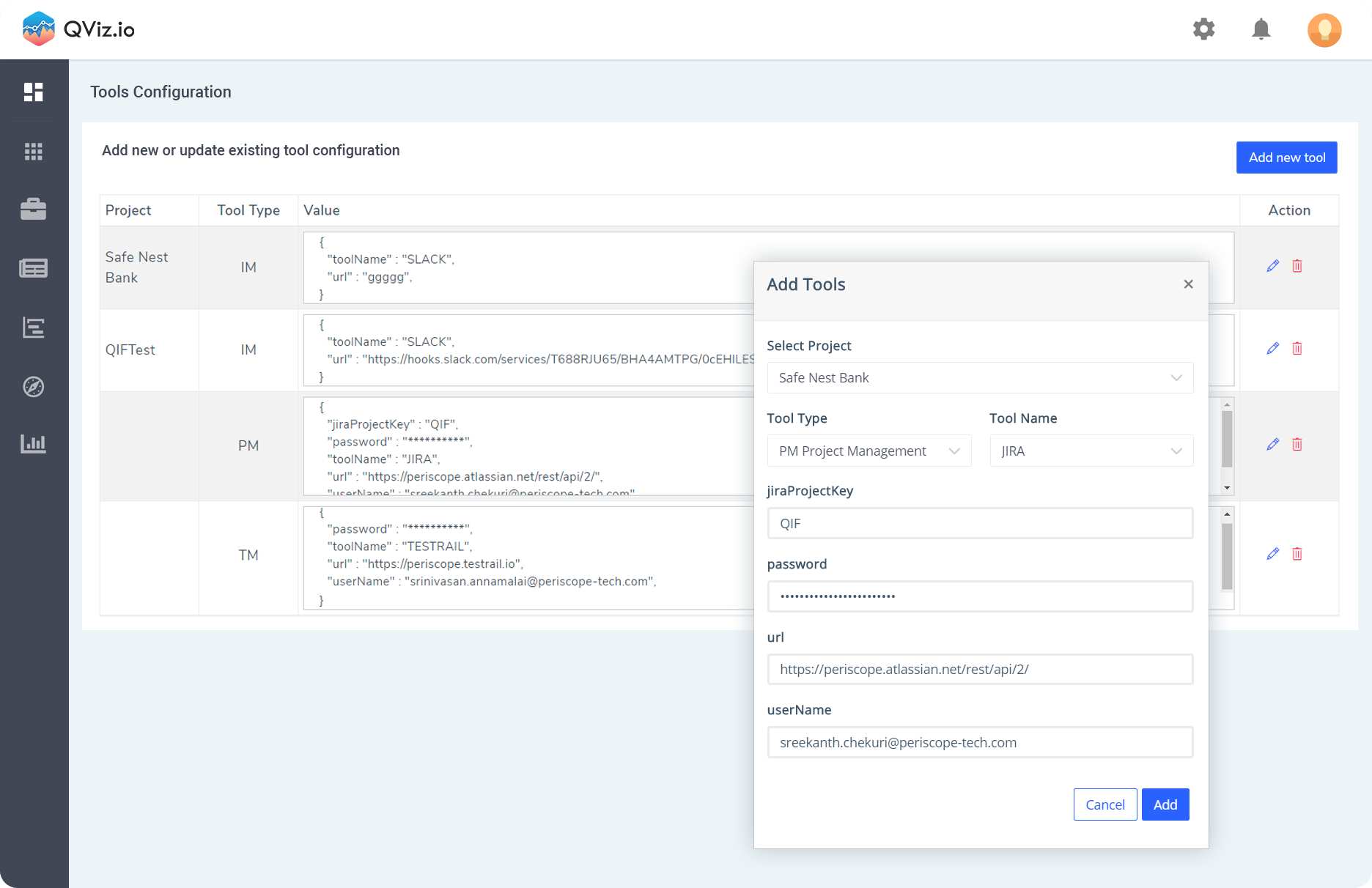Open the notifications bell
This screenshot has width=1372, height=888.
(x=1261, y=29)
